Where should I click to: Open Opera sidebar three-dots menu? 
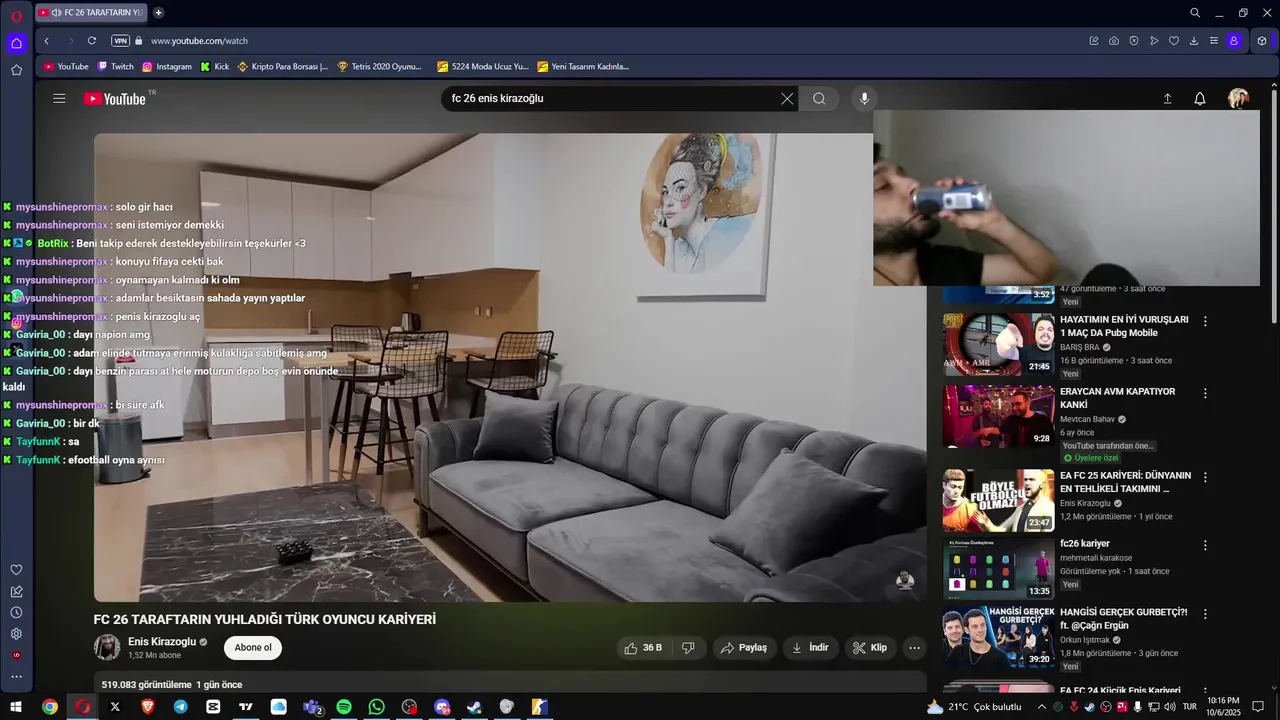click(16, 677)
